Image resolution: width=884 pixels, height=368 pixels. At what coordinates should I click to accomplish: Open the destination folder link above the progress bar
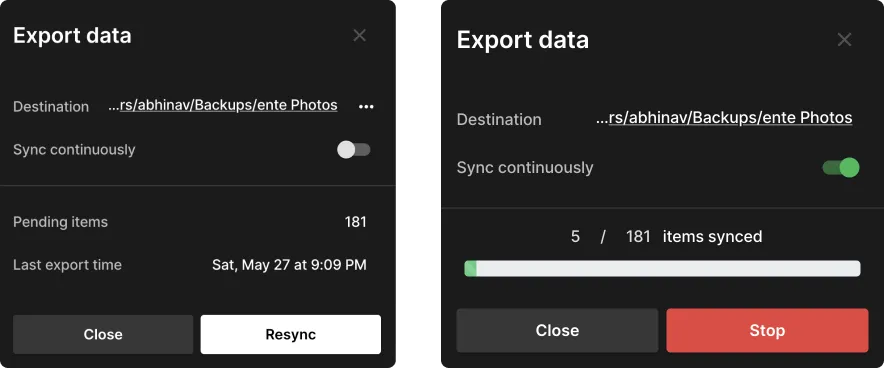pos(724,118)
